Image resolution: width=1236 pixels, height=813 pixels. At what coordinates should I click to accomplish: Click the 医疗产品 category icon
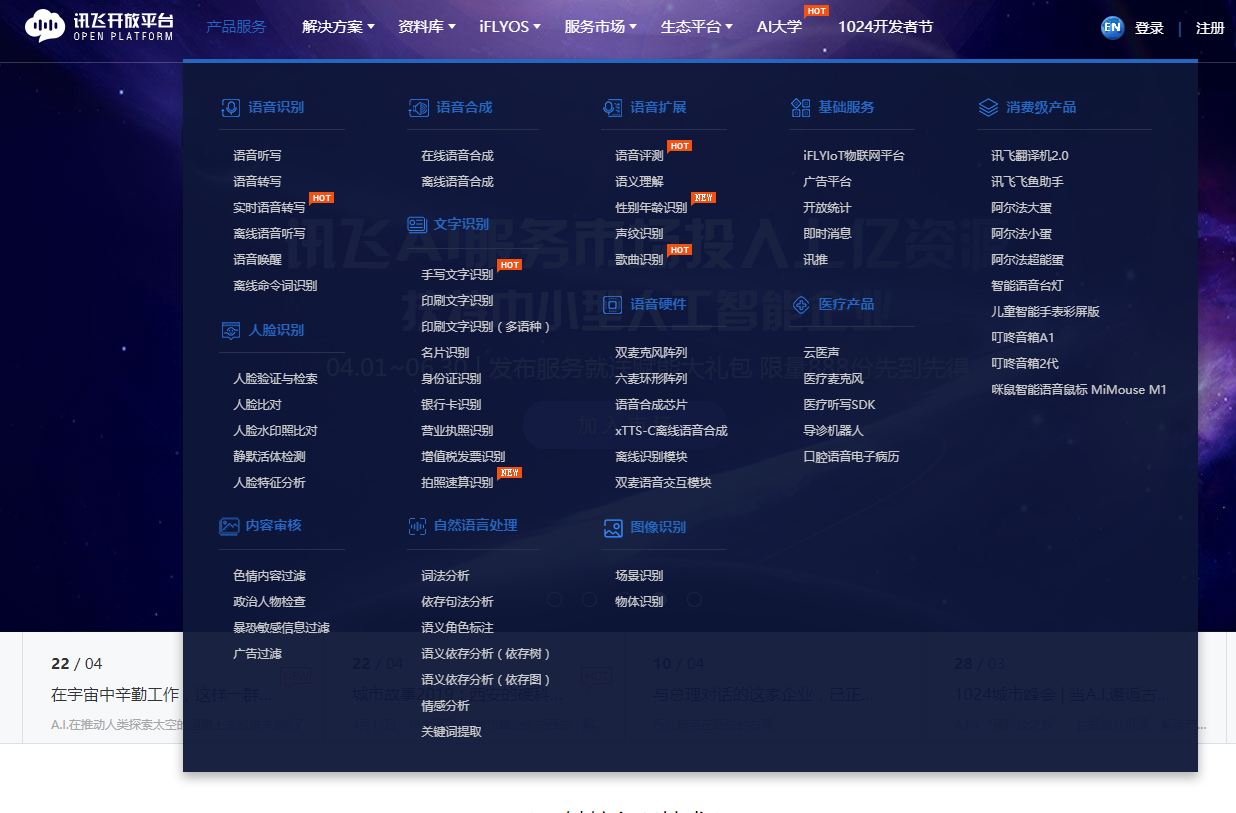[x=800, y=304]
